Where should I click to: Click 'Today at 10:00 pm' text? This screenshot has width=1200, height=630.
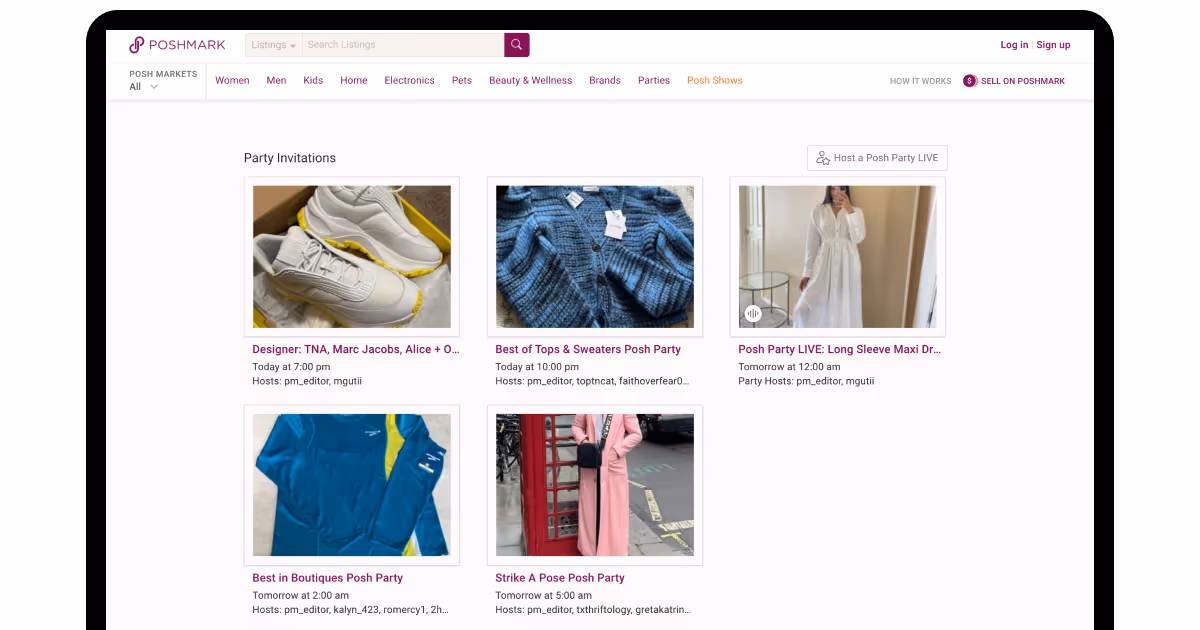tap(537, 367)
